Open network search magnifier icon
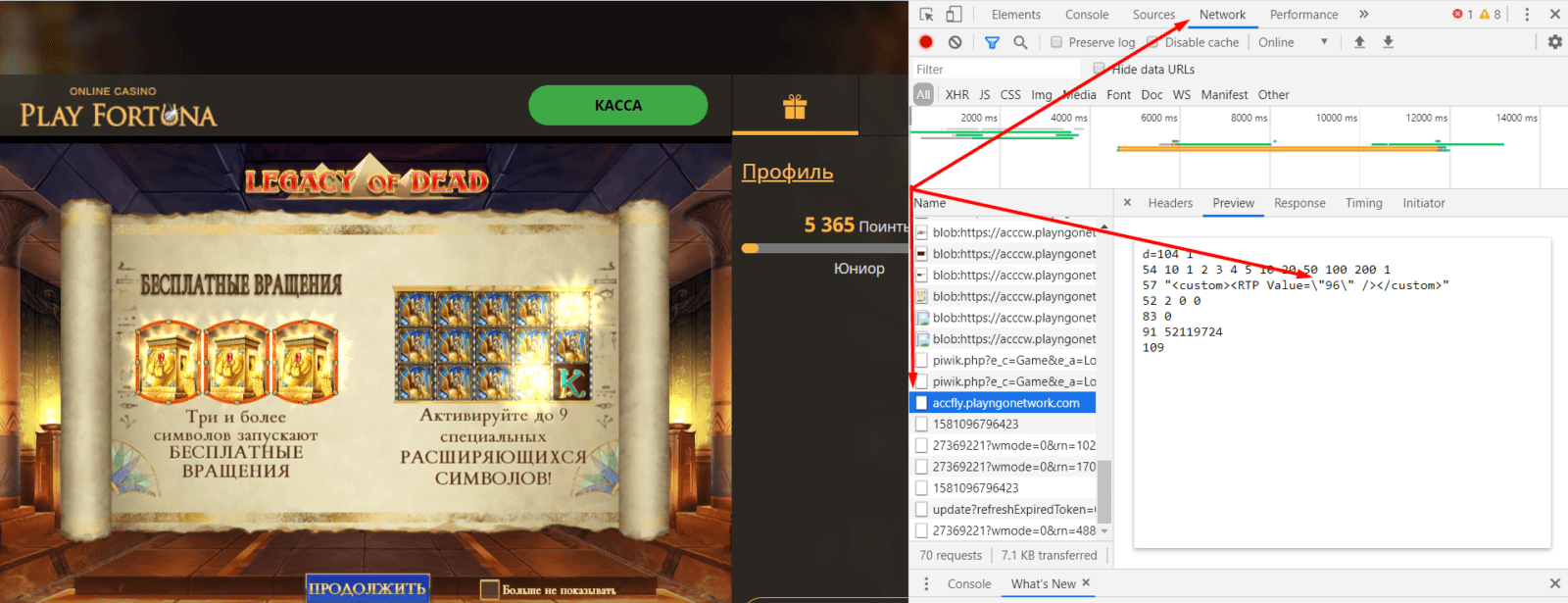The width and height of the screenshot is (1568, 603). [x=1020, y=42]
